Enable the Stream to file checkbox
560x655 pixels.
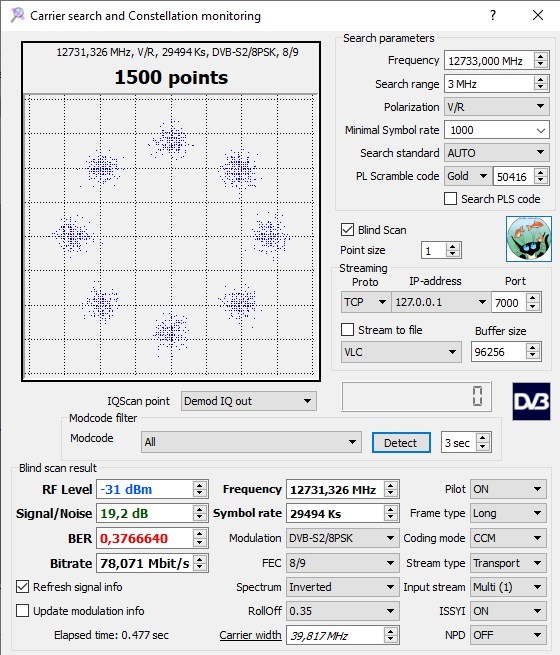(347, 330)
